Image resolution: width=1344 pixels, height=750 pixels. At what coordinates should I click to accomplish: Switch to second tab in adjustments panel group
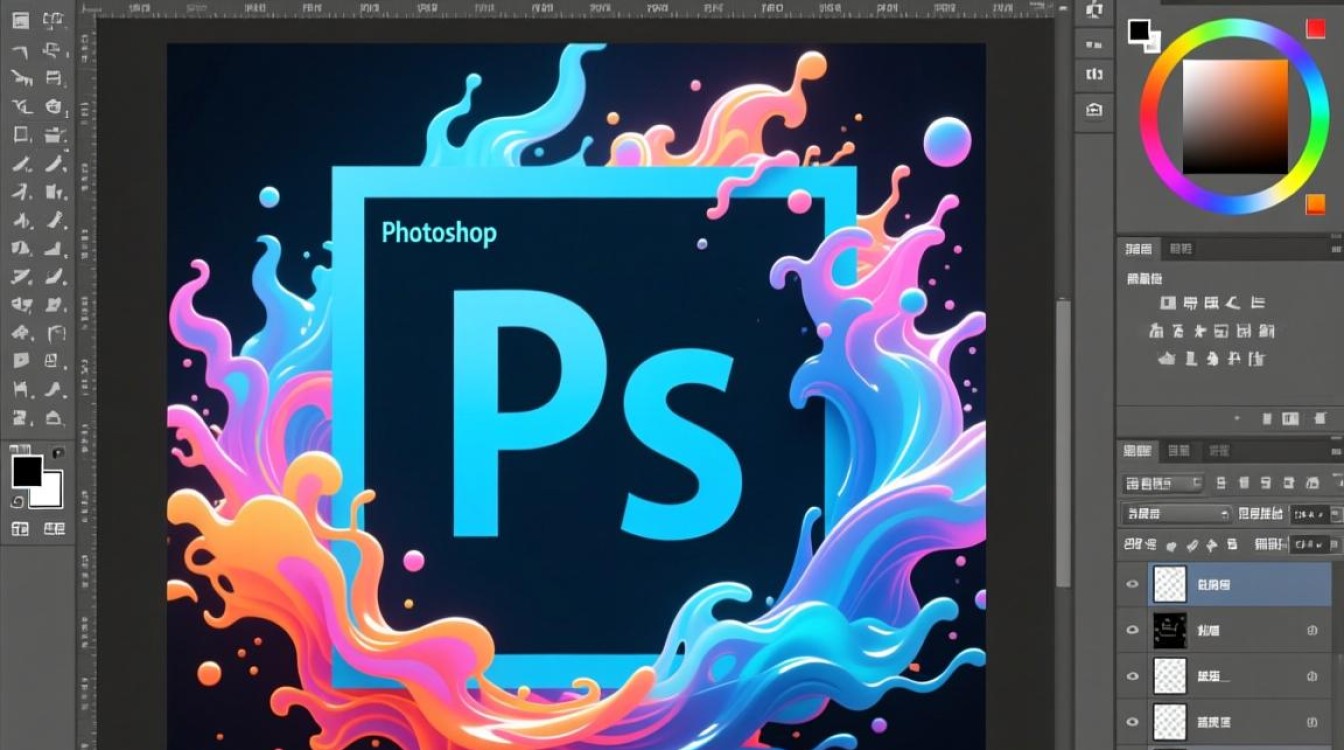[x=1180, y=249]
